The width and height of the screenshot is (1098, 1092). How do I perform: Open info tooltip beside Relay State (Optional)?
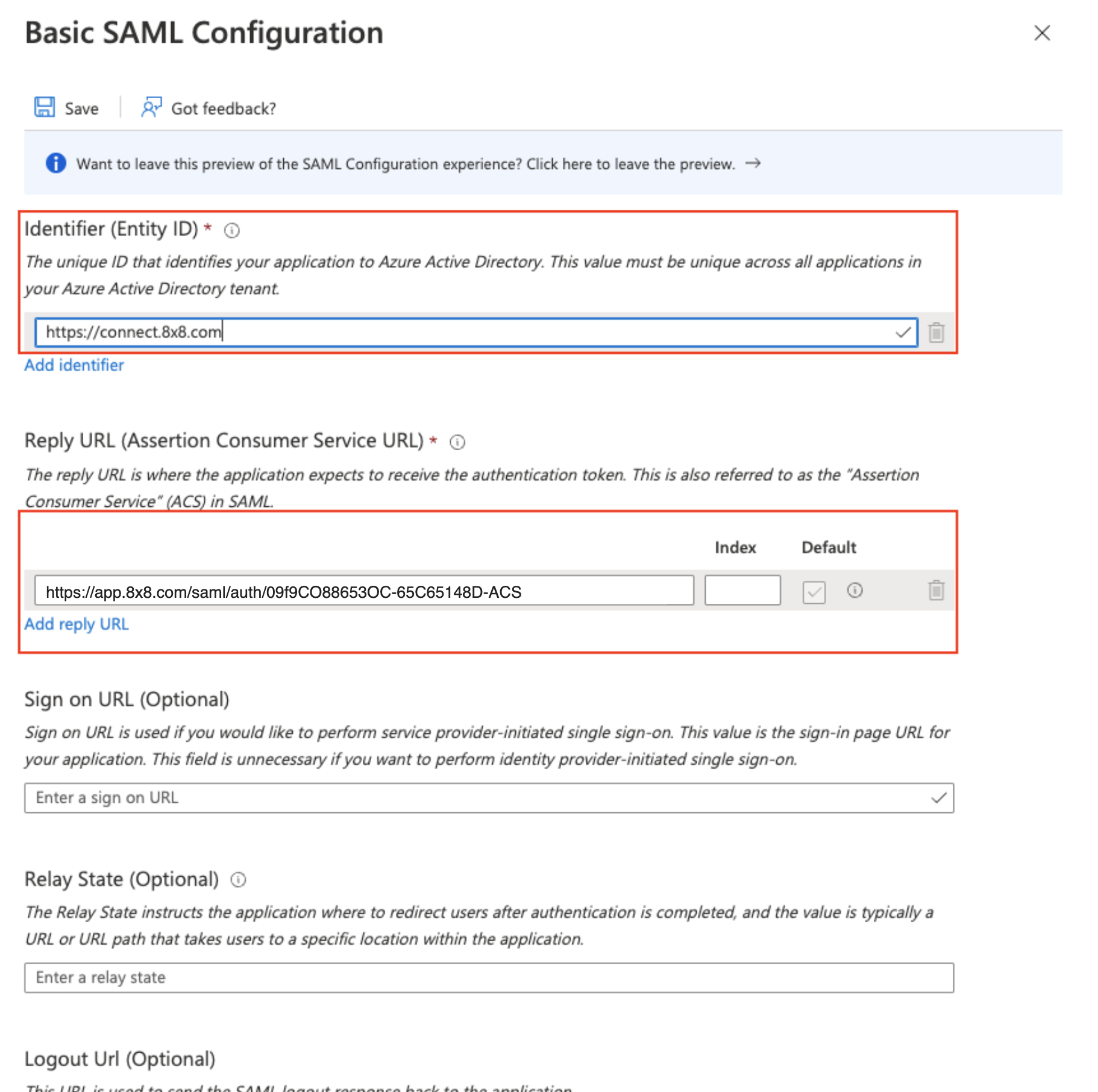point(239,880)
